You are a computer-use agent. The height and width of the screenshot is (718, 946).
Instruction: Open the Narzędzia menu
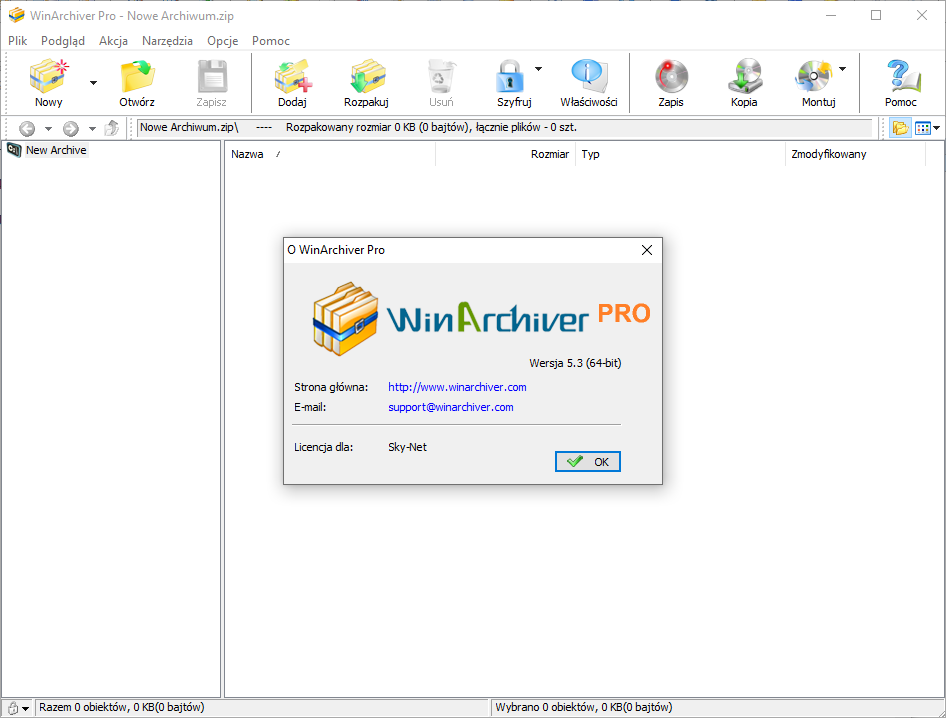pyautogui.click(x=167, y=40)
